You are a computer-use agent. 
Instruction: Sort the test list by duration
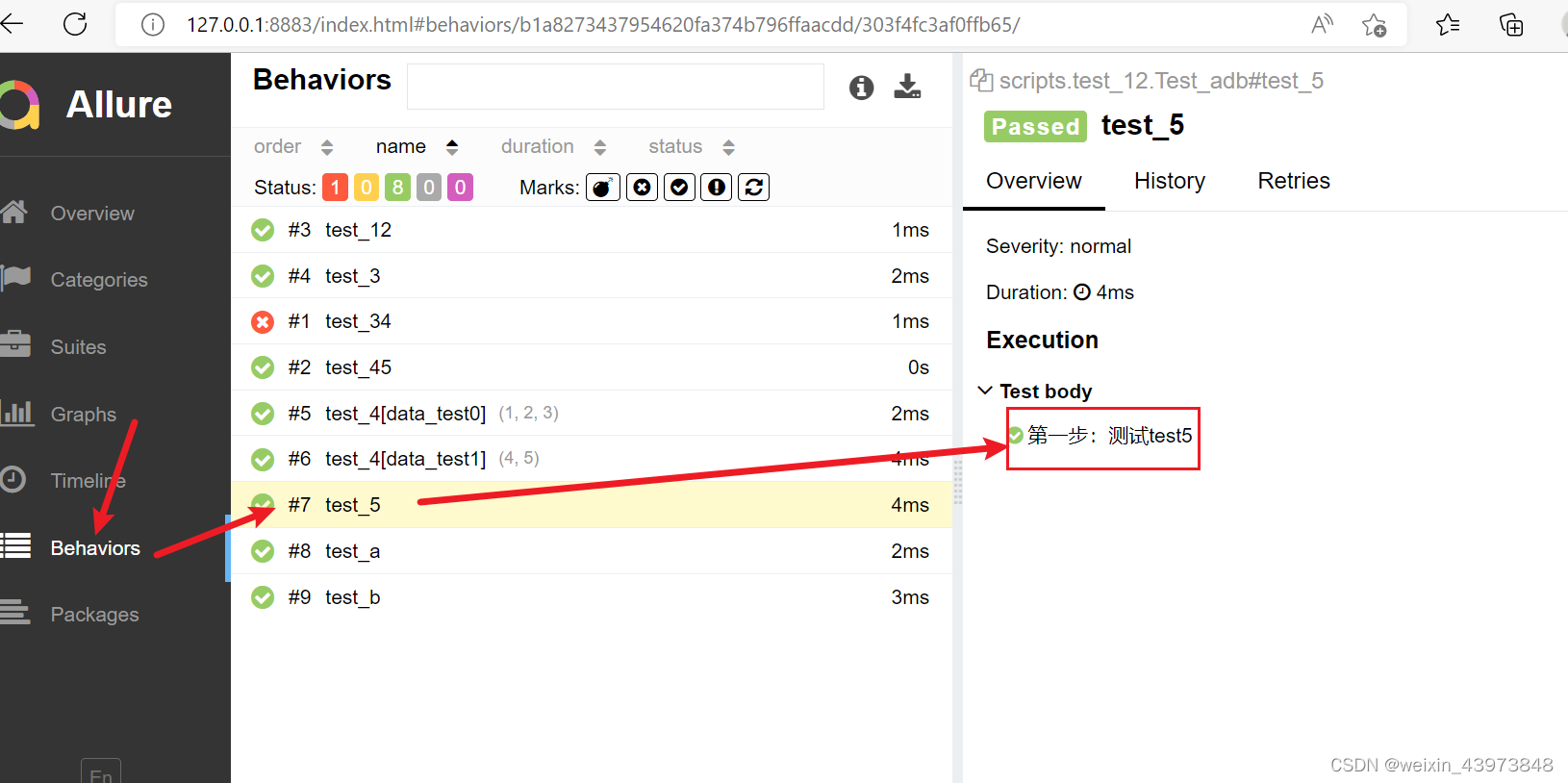click(x=553, y=146)
